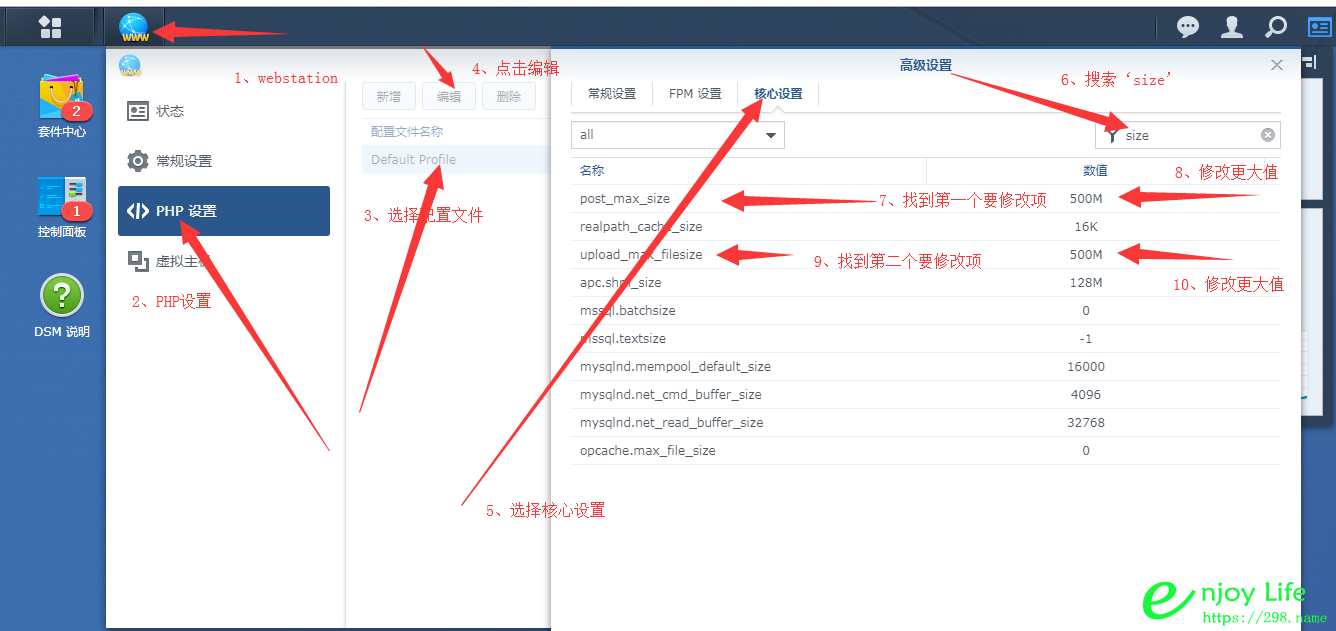Open 套件中心 (Package Center) from the desktop
The image size is (1336, 631).
[60, 100]
